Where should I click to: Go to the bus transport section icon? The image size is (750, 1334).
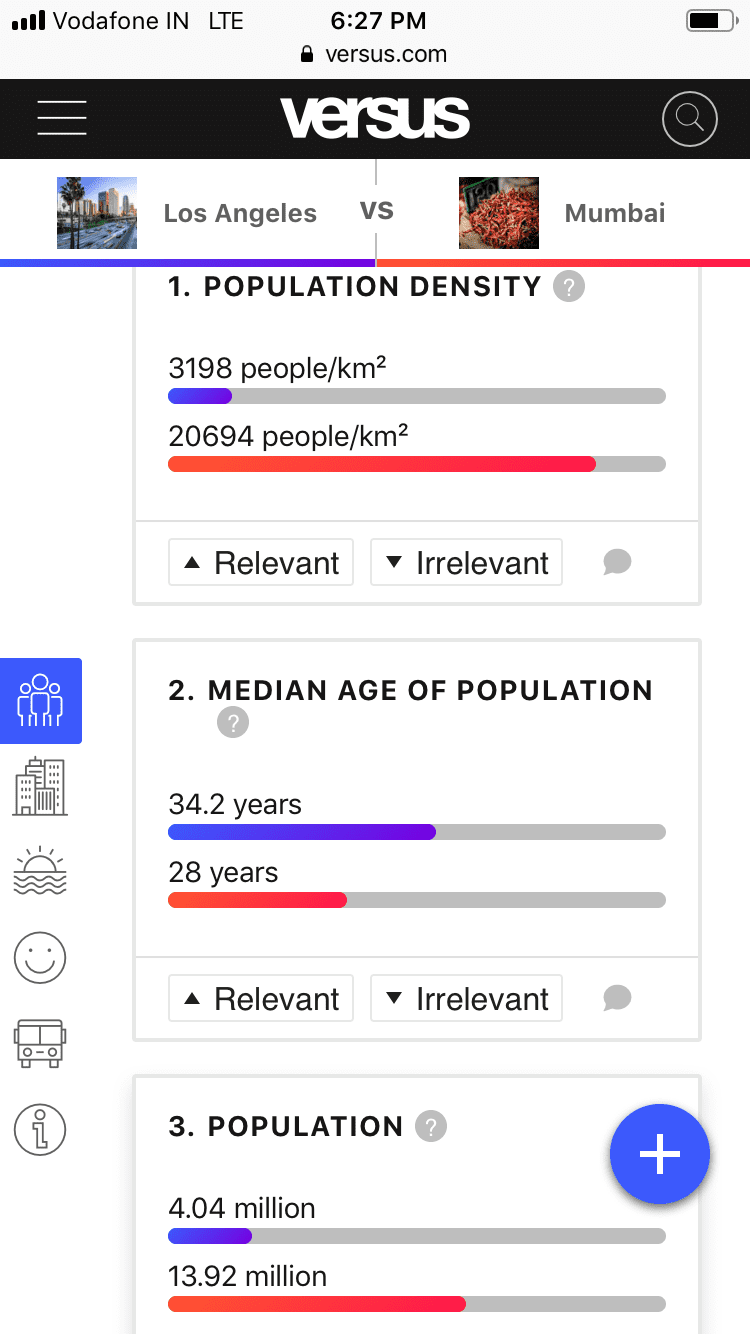click(x=40, y=1043)
